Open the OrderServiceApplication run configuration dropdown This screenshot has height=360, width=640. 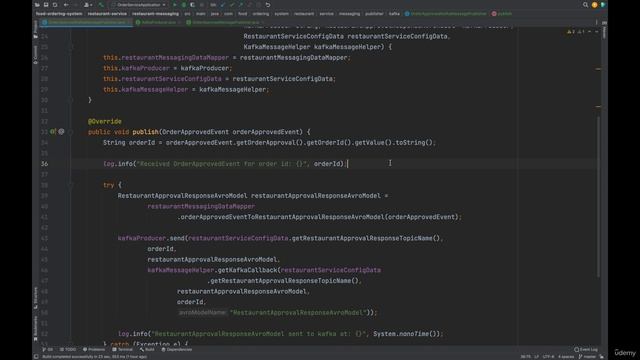[139, 5]
